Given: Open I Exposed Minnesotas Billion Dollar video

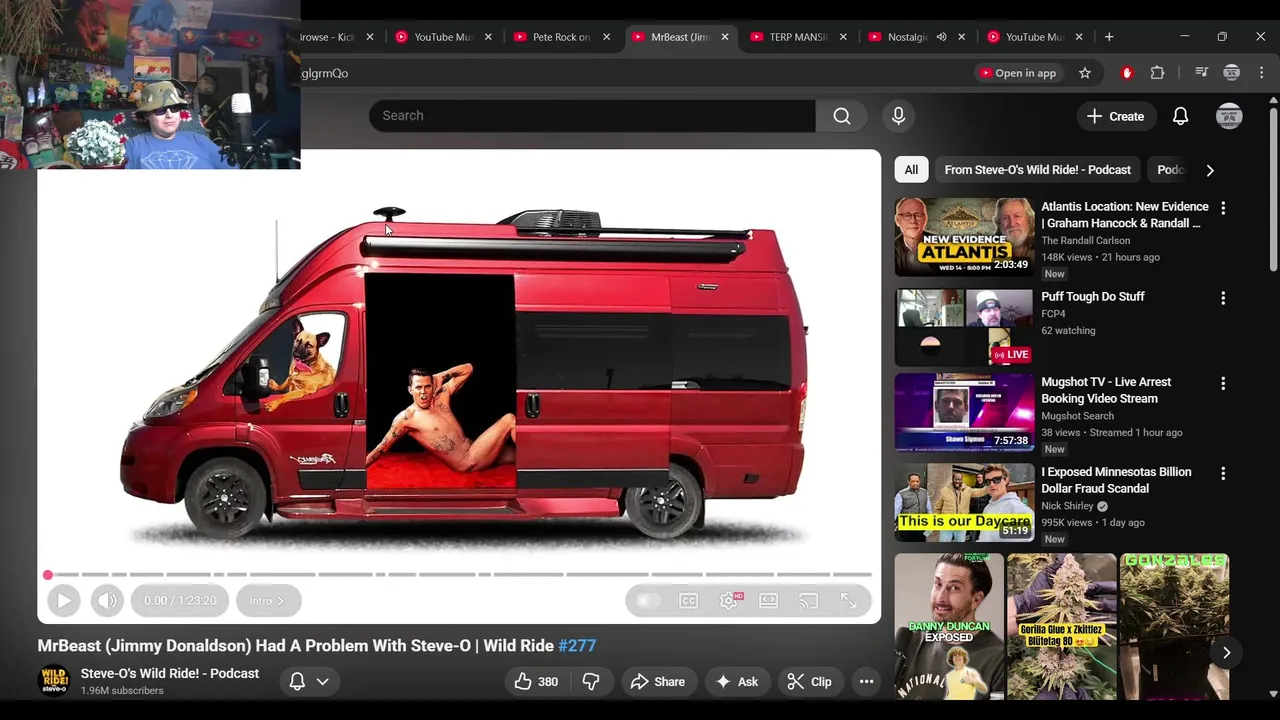Looking at the screenshot, I should point(1116,480).
